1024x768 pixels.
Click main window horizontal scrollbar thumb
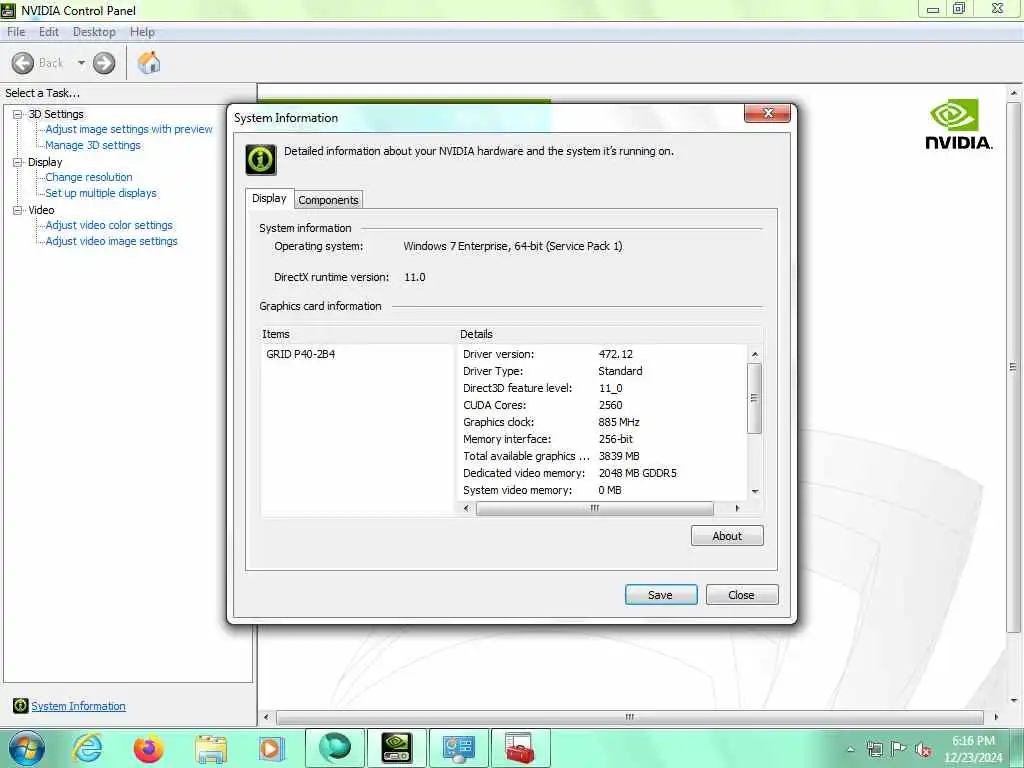[629, 717]
